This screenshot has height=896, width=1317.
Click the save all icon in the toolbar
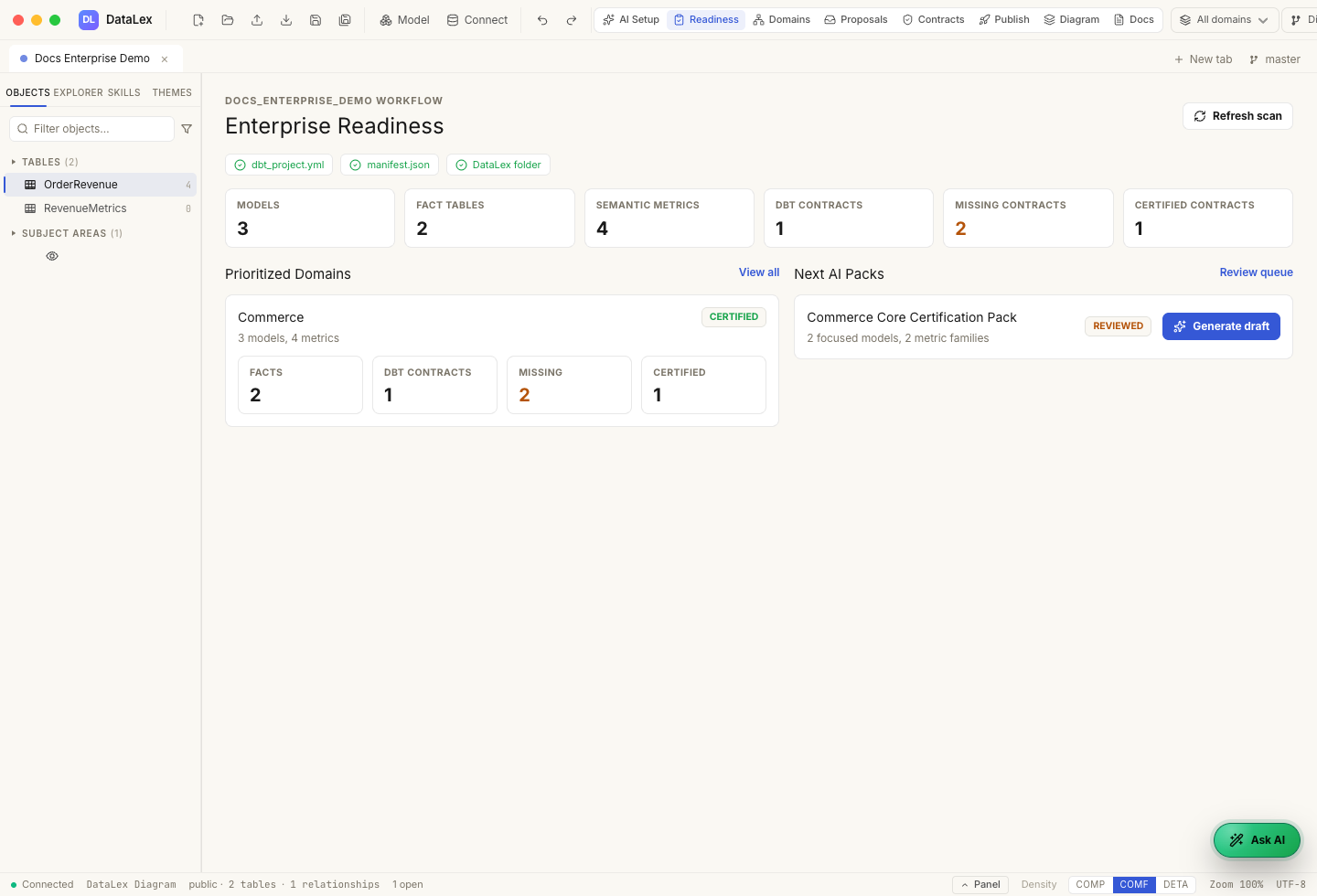pos(345,20)
